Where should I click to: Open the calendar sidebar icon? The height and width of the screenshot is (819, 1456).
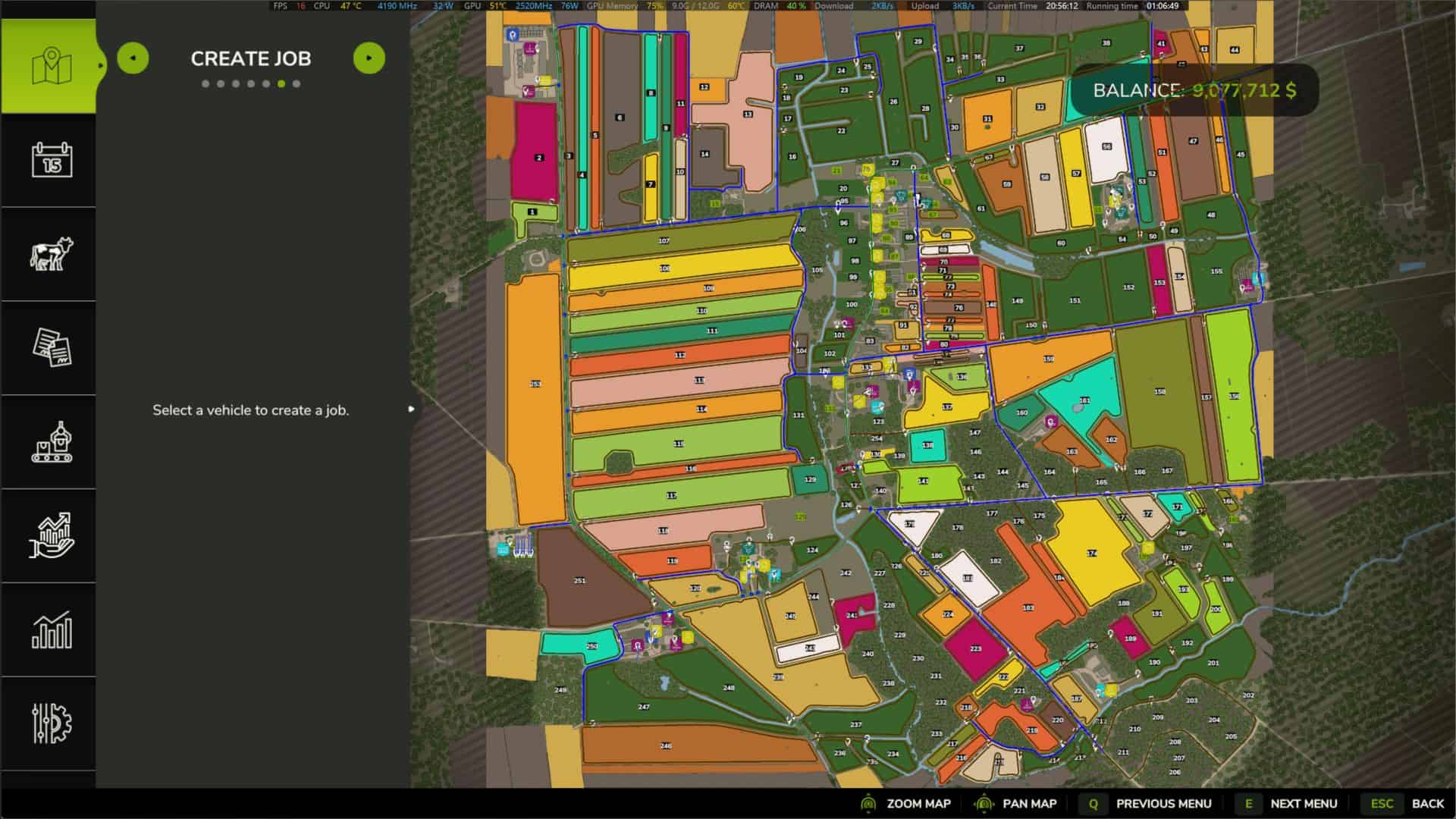(51, 160)
